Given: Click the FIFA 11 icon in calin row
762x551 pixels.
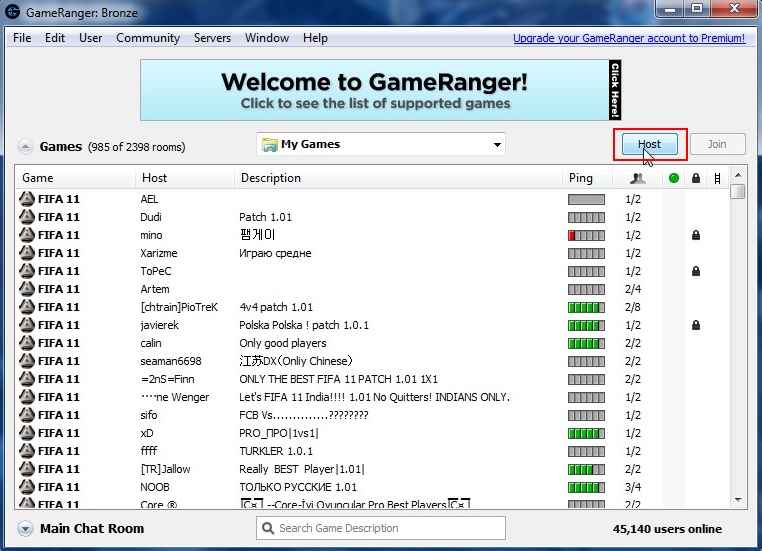Looking at the screenshot, I should coord(27,343).
